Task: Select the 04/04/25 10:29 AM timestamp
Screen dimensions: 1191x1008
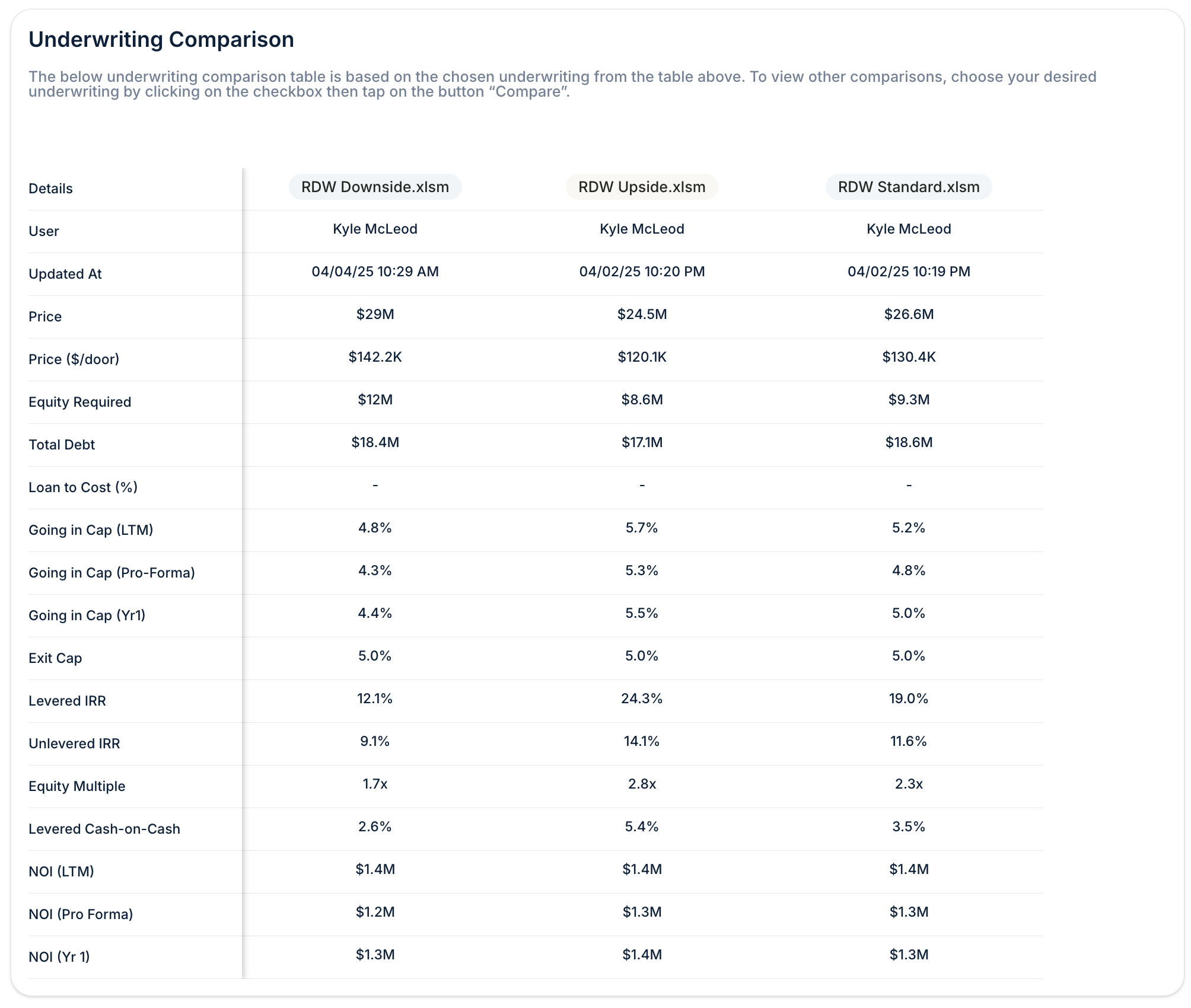Action: coord(375,272)
